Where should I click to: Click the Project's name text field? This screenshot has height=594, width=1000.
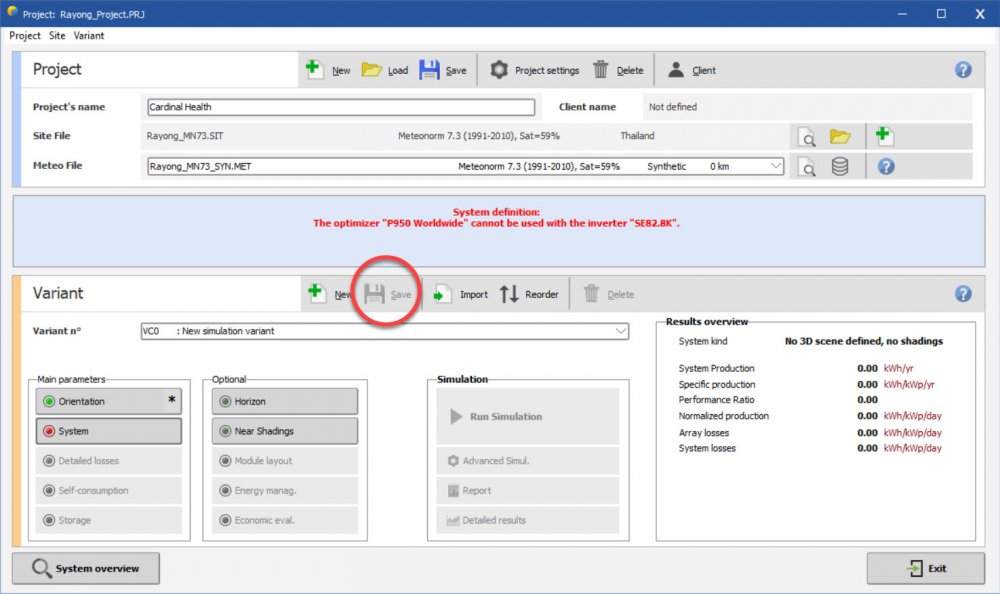(340, 107)
